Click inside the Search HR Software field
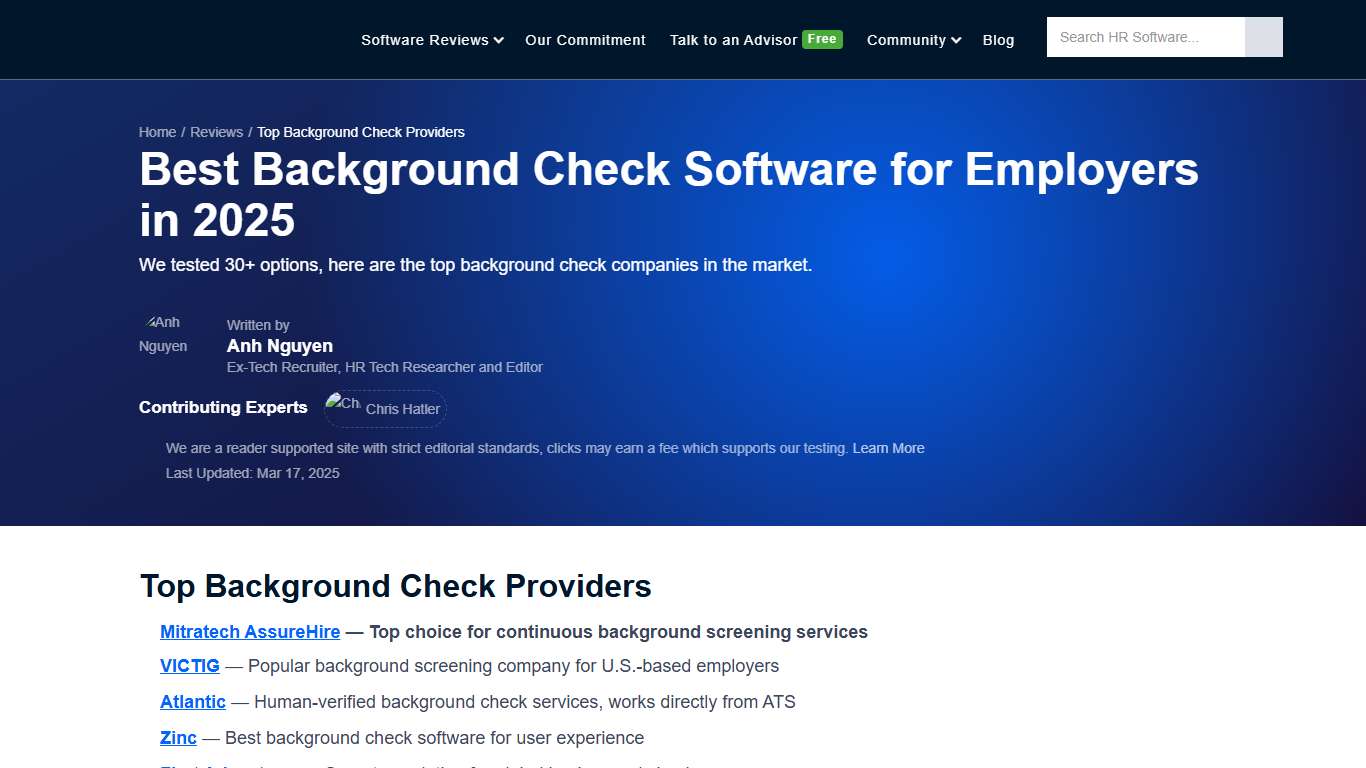Image resolution: width=1366 pixels, height=768 pixels. tap(1145, 37)
